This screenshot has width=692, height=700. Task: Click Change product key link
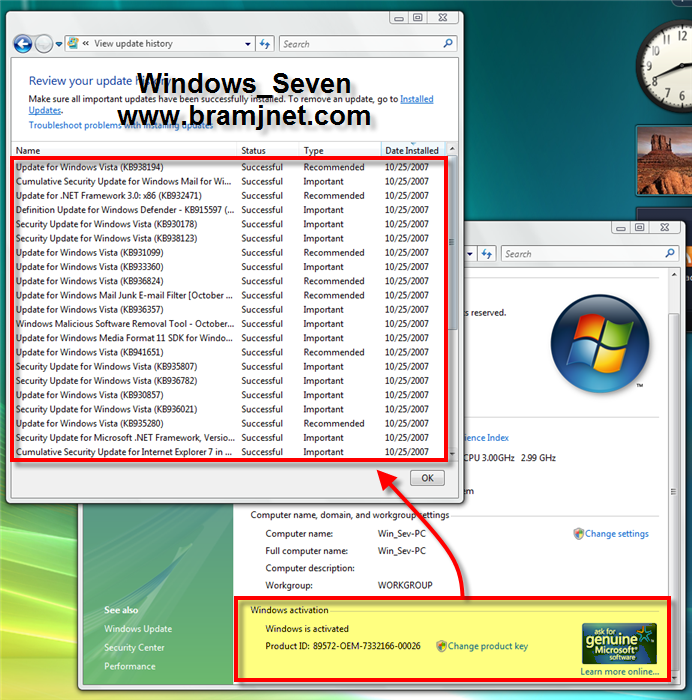(x=488, y=646)
